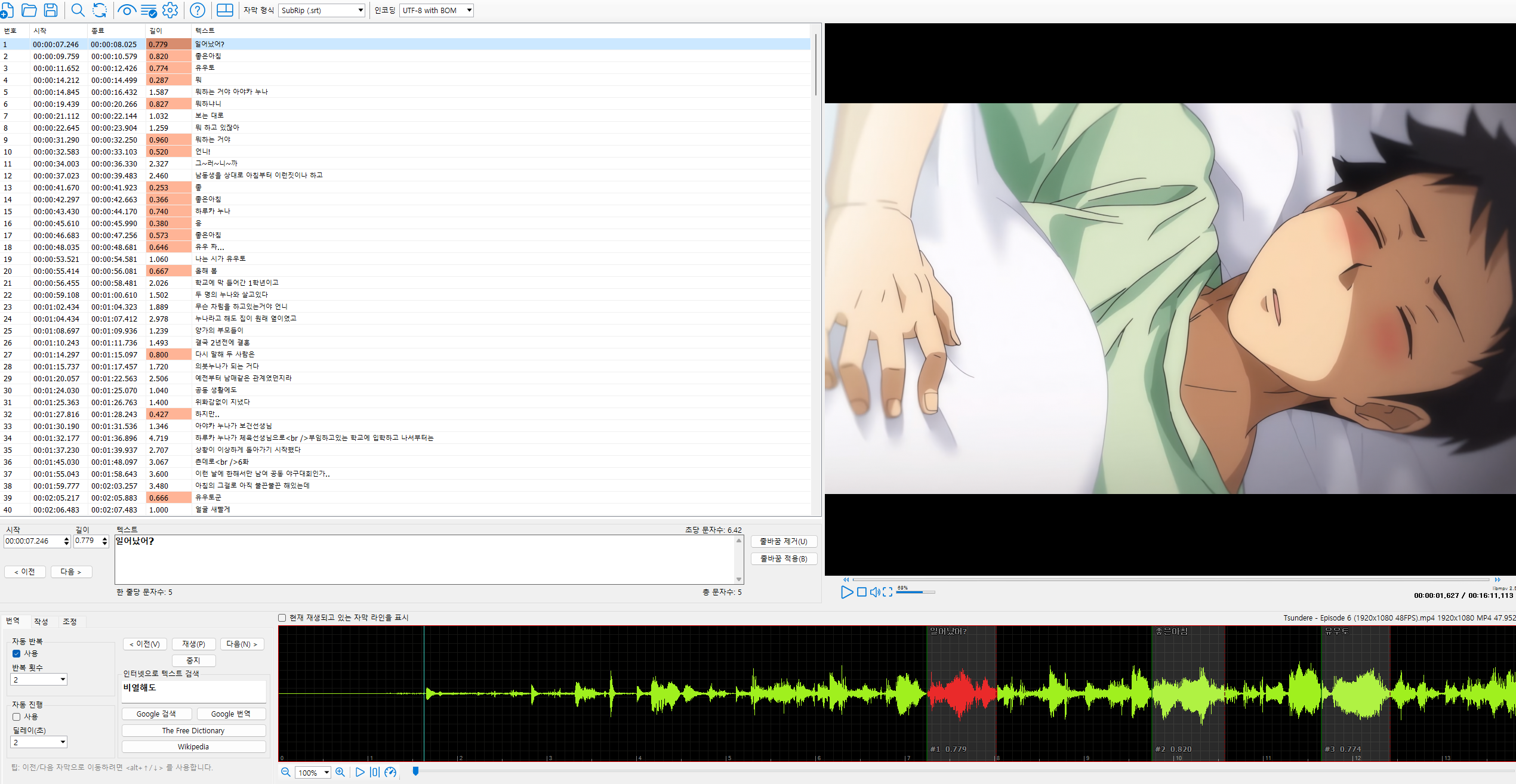Zoom in the waveform
1516x784 pixels.
340,772
